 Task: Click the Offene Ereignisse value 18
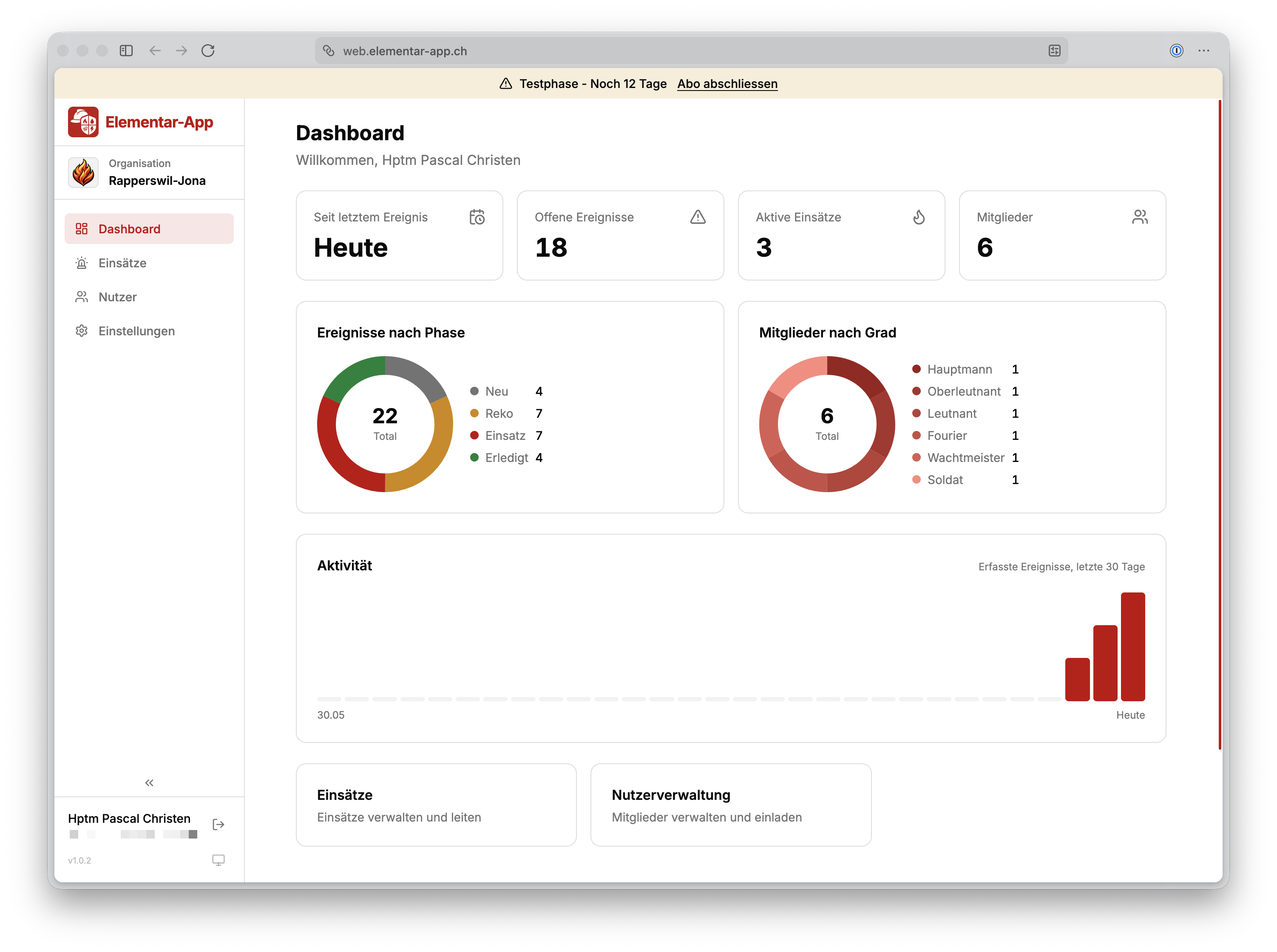tap(551, 248)
